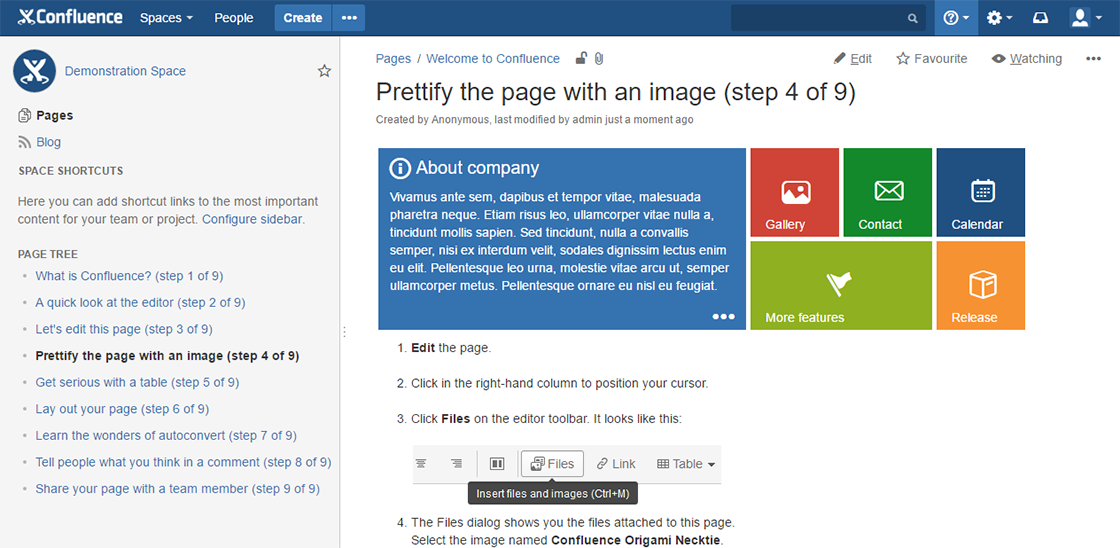Go to the People directory
Viewport: 1120px width, 548px height.
click(234, 18)
